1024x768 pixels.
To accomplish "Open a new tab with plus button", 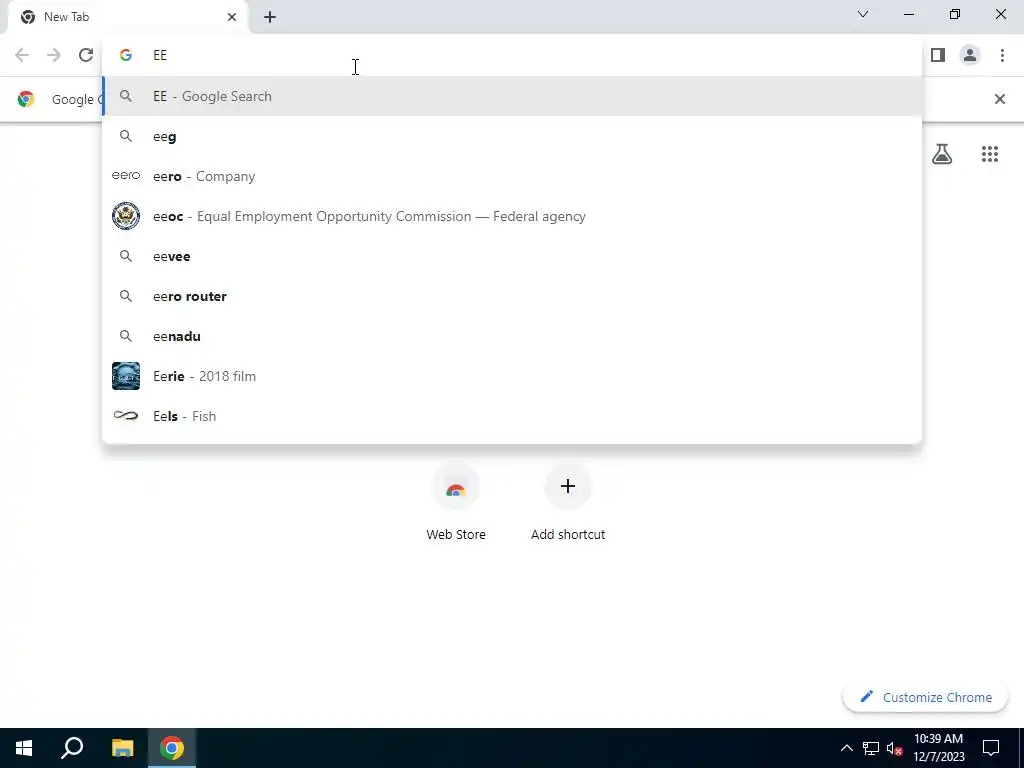I will (270, 17).
